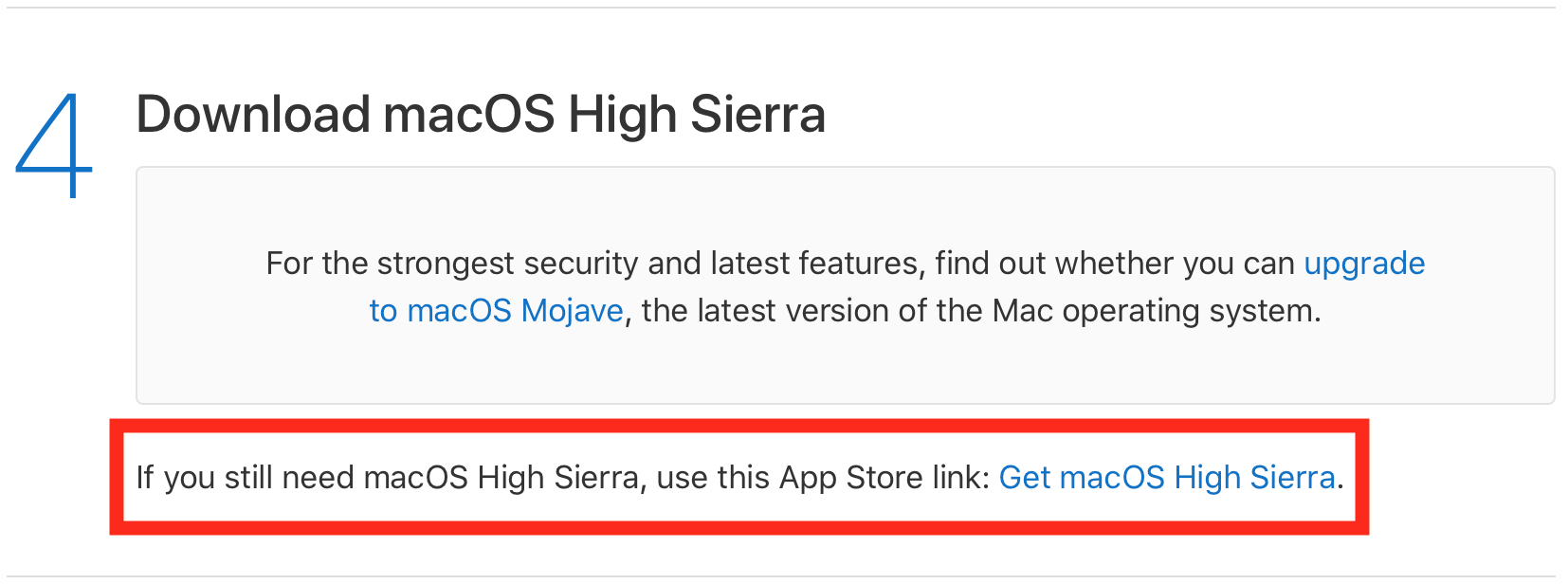Click "macOS High Sierra," in the bottom sentence

(x=503, y=477)
